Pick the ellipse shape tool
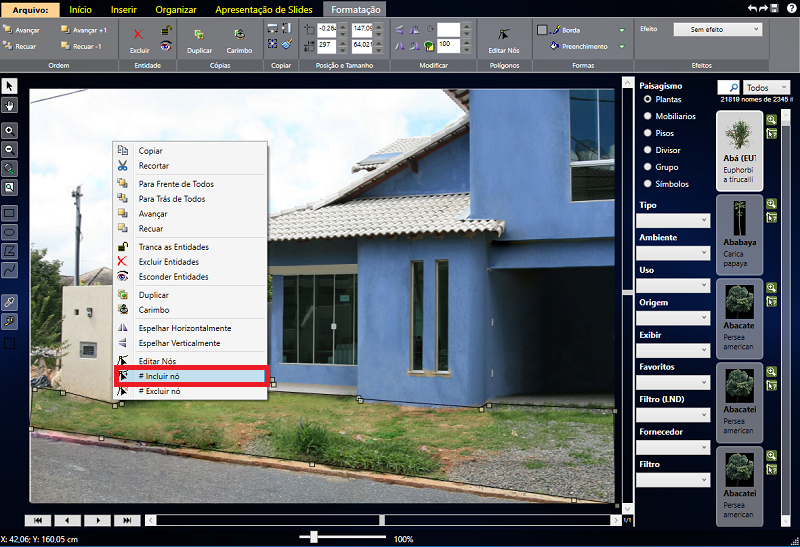 point(9,232)
